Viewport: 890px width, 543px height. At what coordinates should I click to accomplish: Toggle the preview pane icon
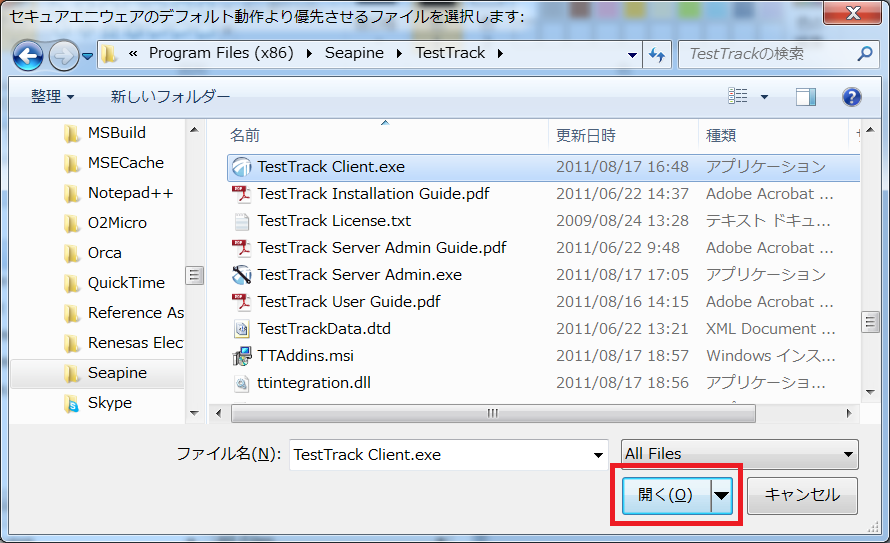click(806, 97)
